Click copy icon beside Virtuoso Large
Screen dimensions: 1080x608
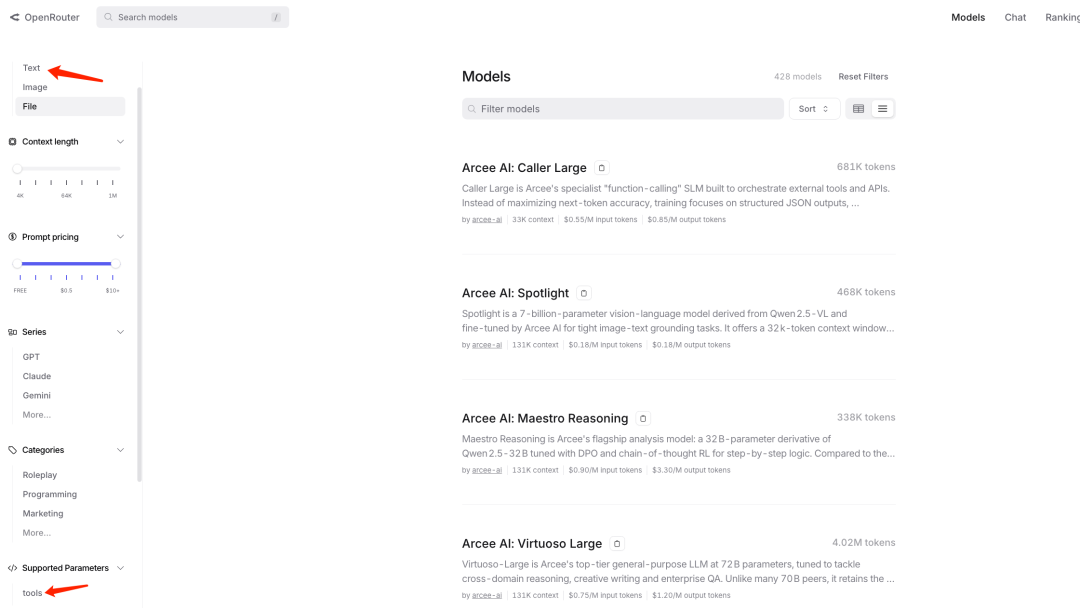616,544
